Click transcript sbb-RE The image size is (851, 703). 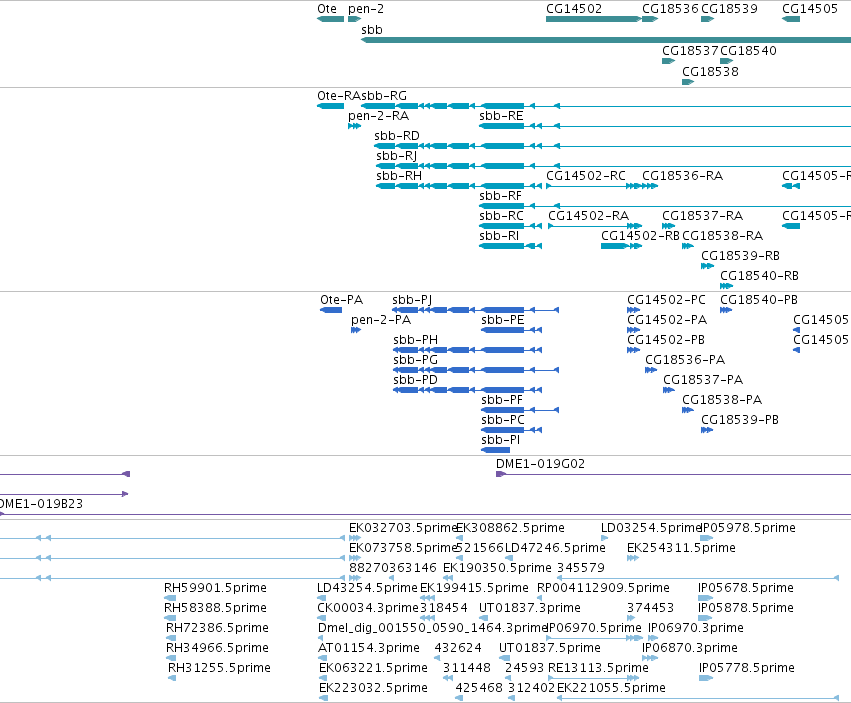tap(665, 126)
